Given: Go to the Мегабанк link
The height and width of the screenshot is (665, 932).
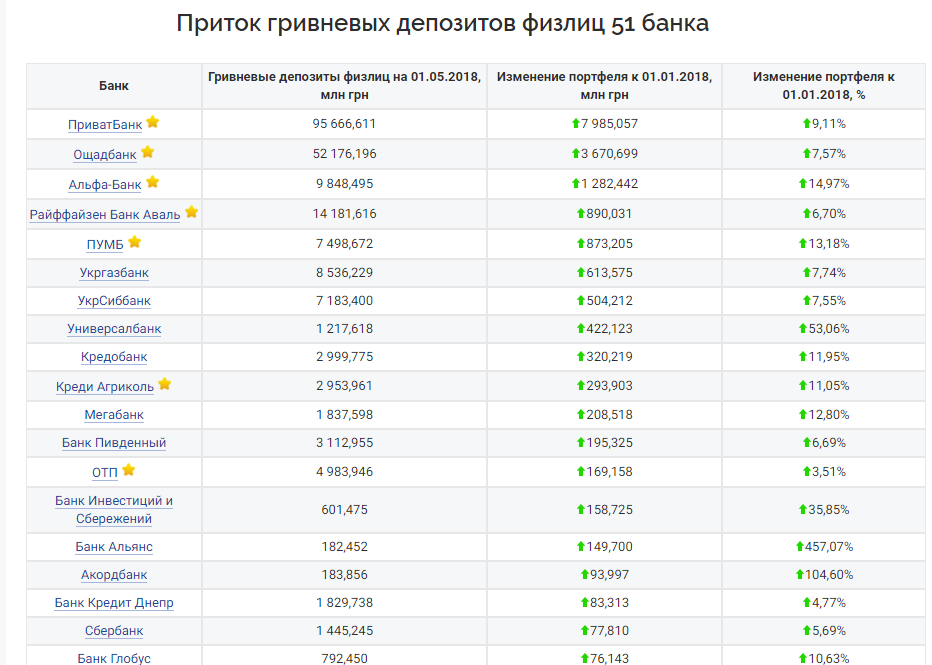Looking at the screenshot, I should 114,415.
